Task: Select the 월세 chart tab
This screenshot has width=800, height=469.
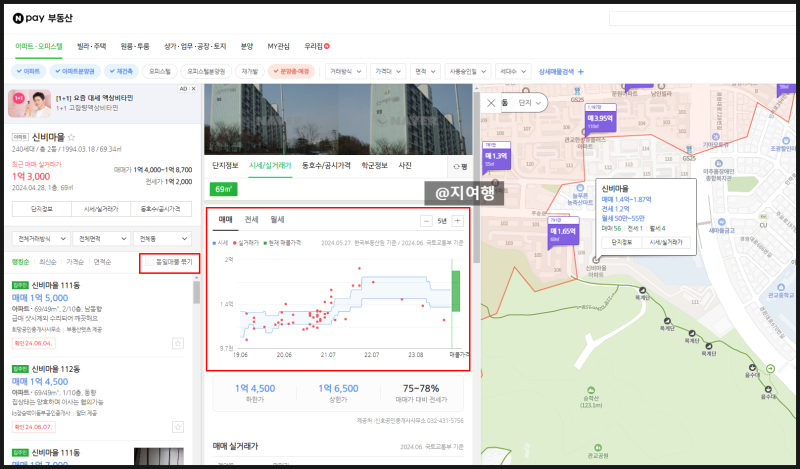Action: tap(277, 220)
